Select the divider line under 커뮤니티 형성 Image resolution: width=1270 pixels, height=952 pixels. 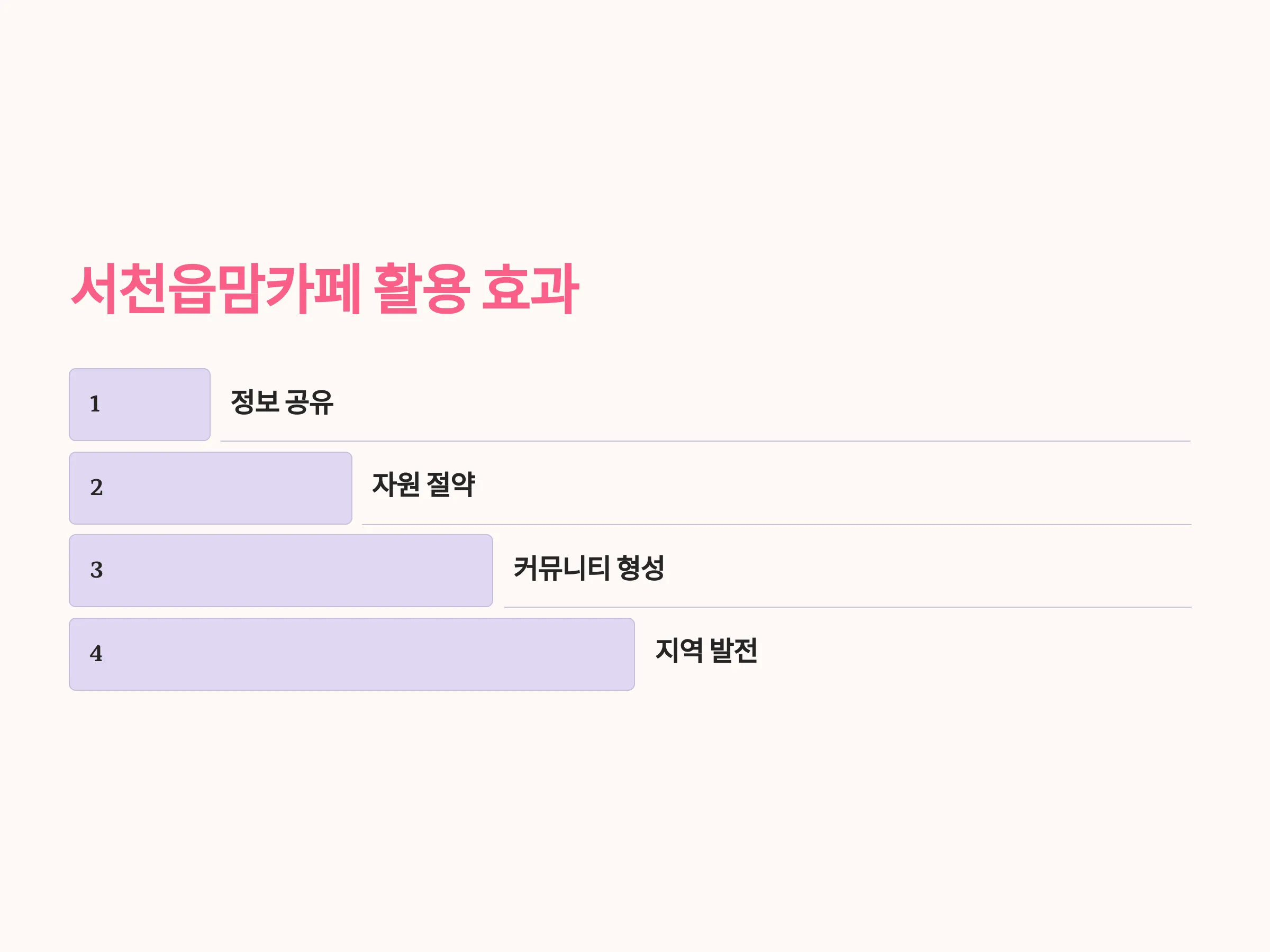(848, 607)
